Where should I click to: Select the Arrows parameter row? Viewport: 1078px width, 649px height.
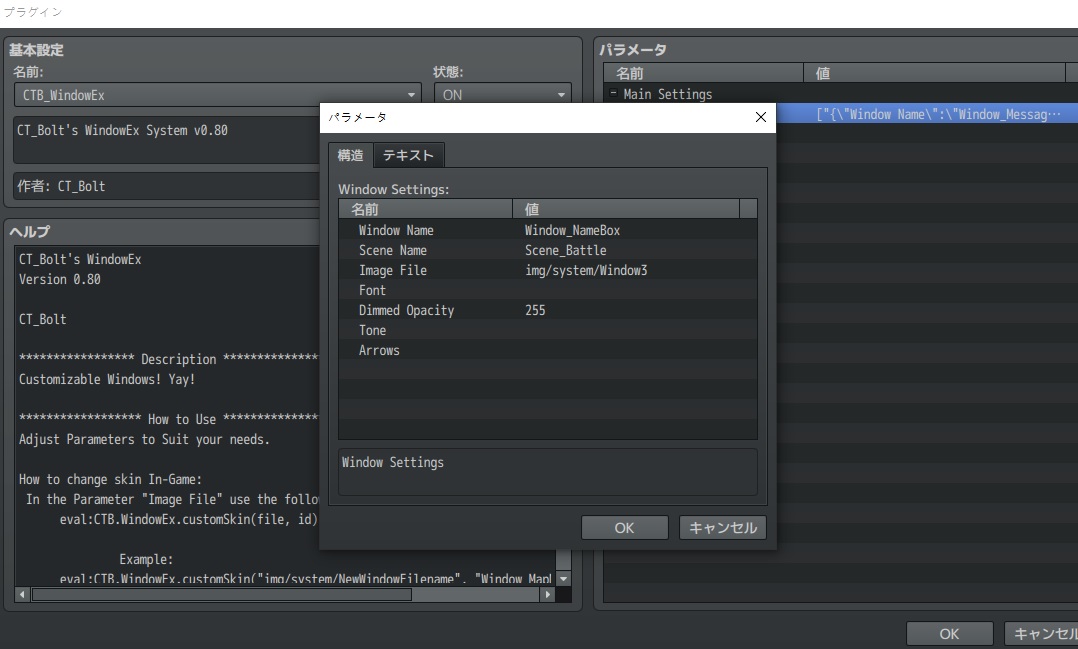548,349
